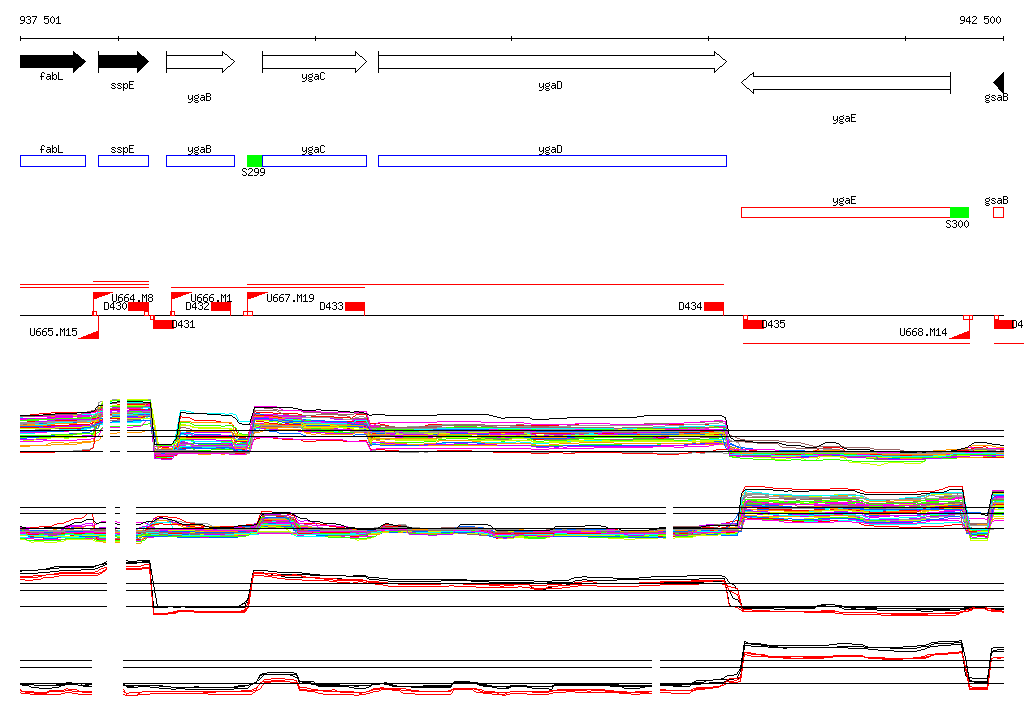The height and width of the screenshot is (714, 1024).
Task: Click the gsaB label above the red box
Action: [x=997, y=201]
